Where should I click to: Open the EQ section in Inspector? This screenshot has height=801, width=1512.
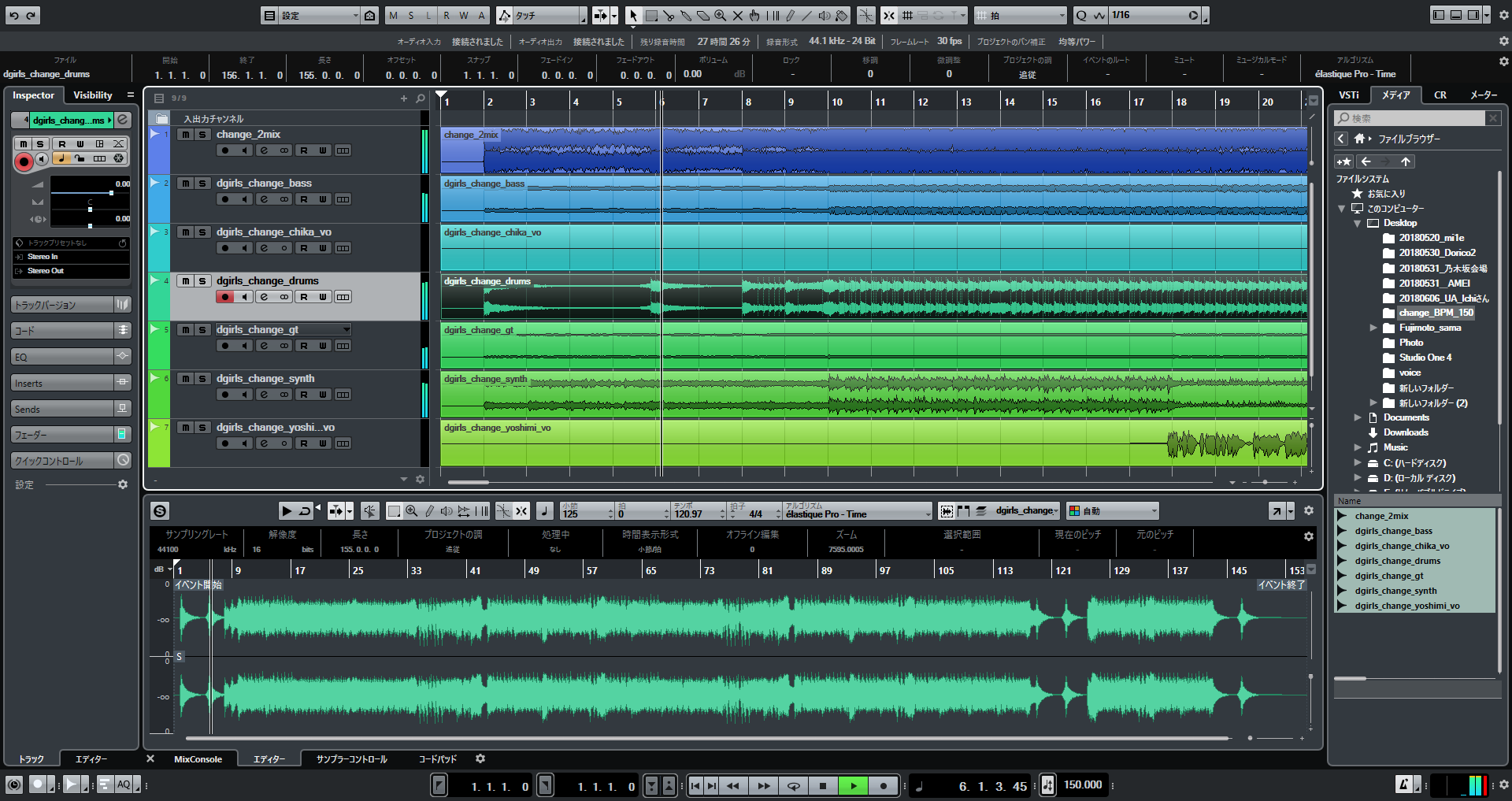click(x=71, y=357)
